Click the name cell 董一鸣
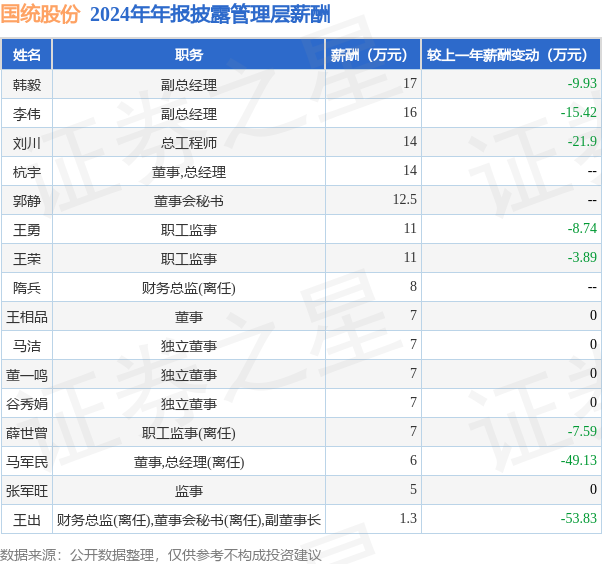The width and height of the screenshot is (602, 564). pyautogui.click(x=26, y=375)
